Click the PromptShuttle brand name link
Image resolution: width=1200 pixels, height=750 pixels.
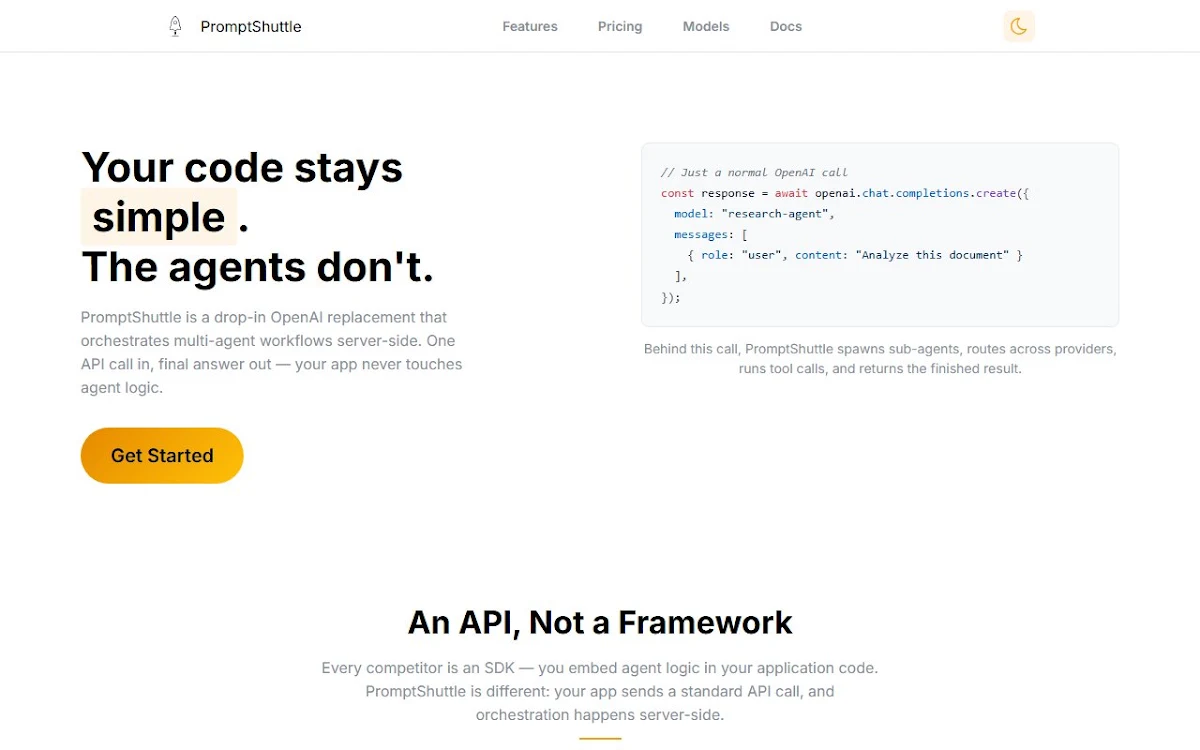(x=251, y=26)
